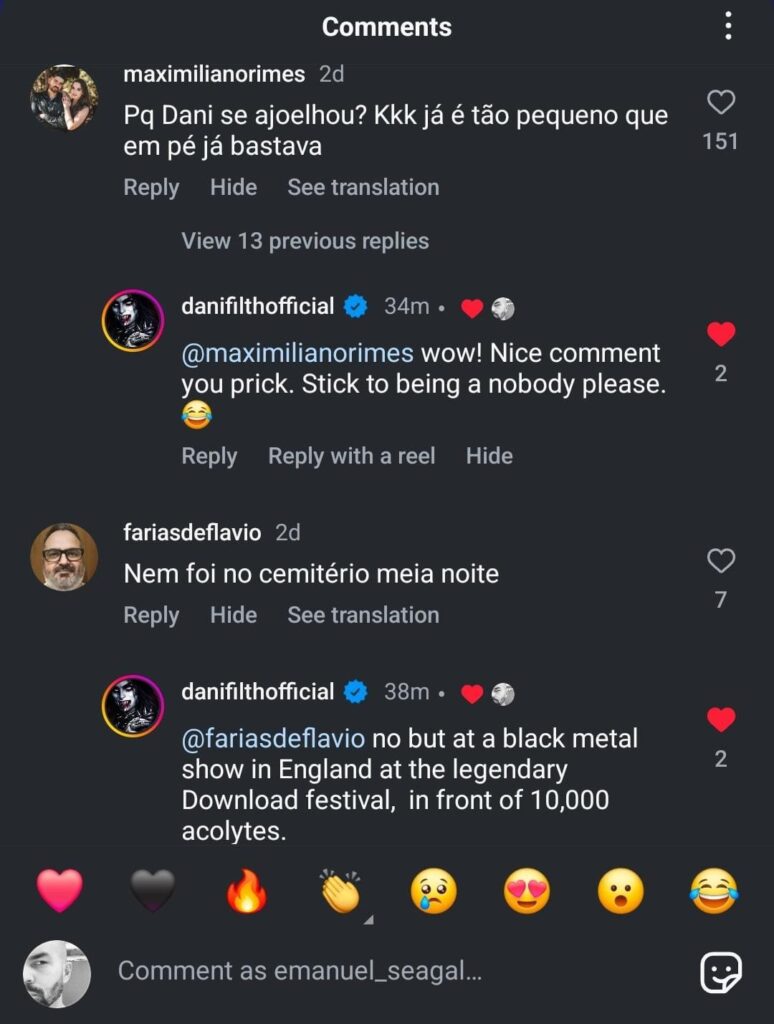Click Reply with a reel
Image resolution: width=774 pixels, height=1024 pixels.
point(351,456)
